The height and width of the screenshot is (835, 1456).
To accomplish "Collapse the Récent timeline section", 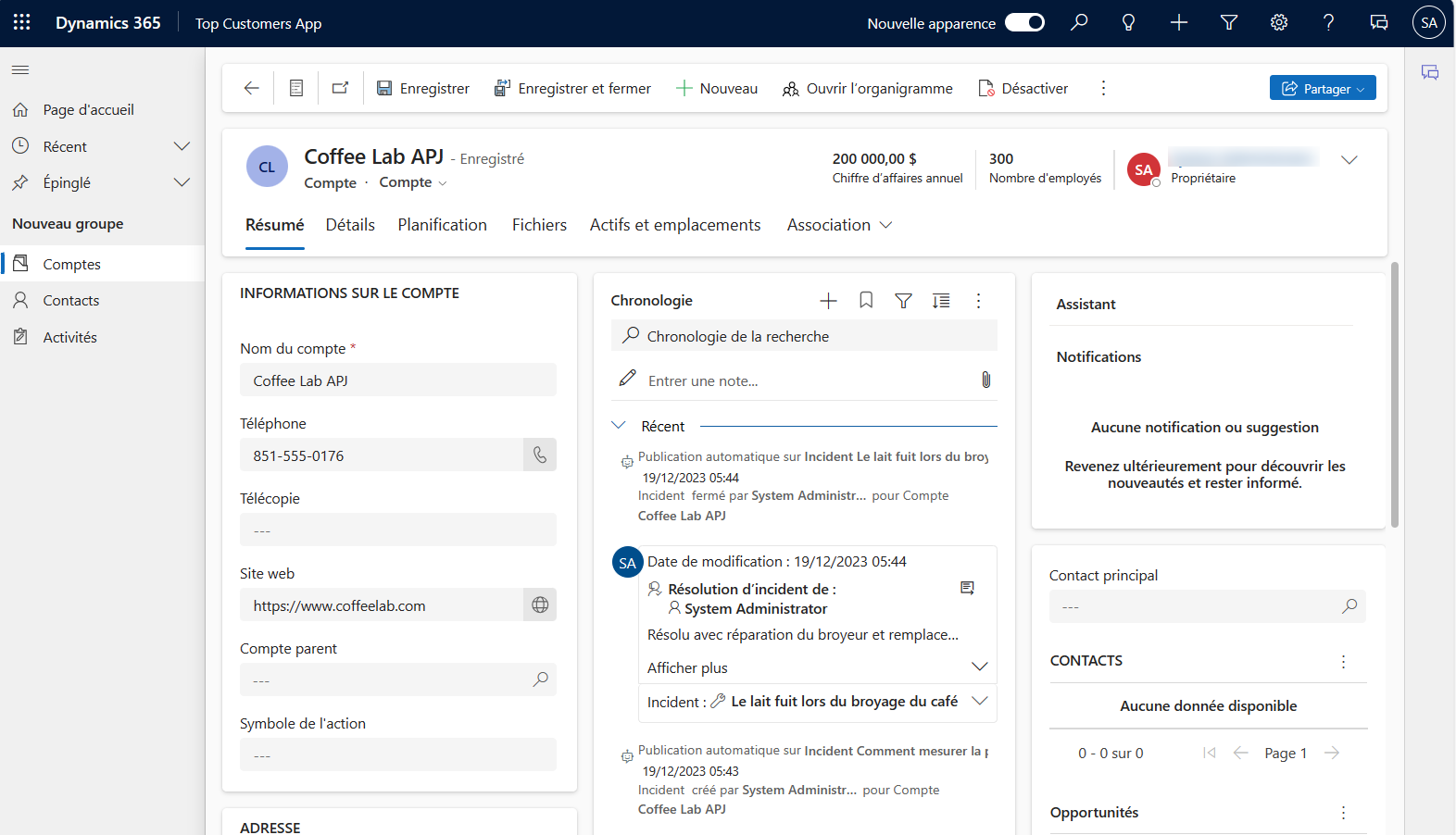I will (619, 426).
